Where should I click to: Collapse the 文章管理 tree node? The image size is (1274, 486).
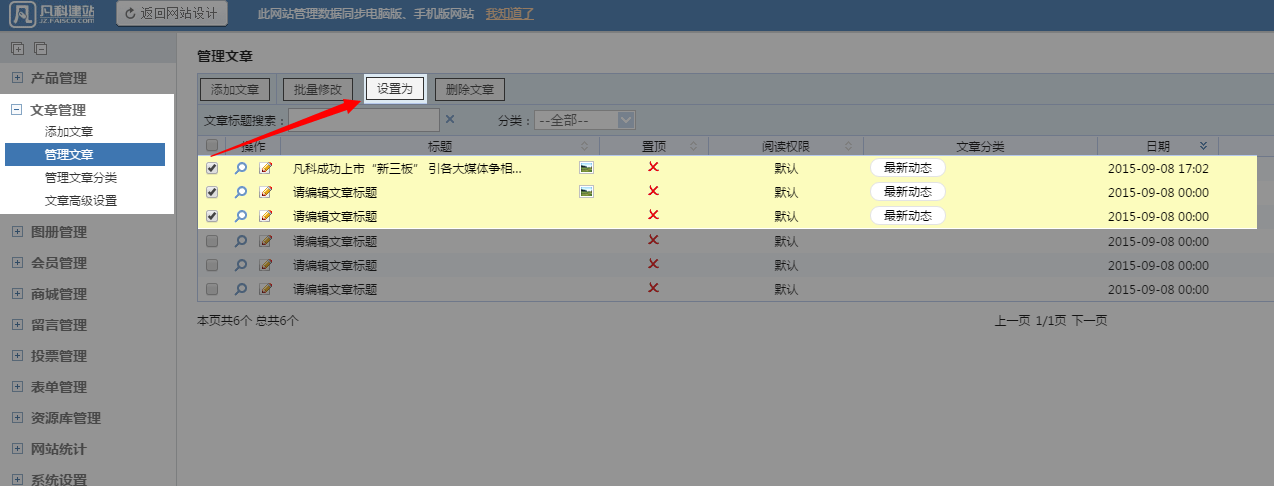tap(16, 110)
